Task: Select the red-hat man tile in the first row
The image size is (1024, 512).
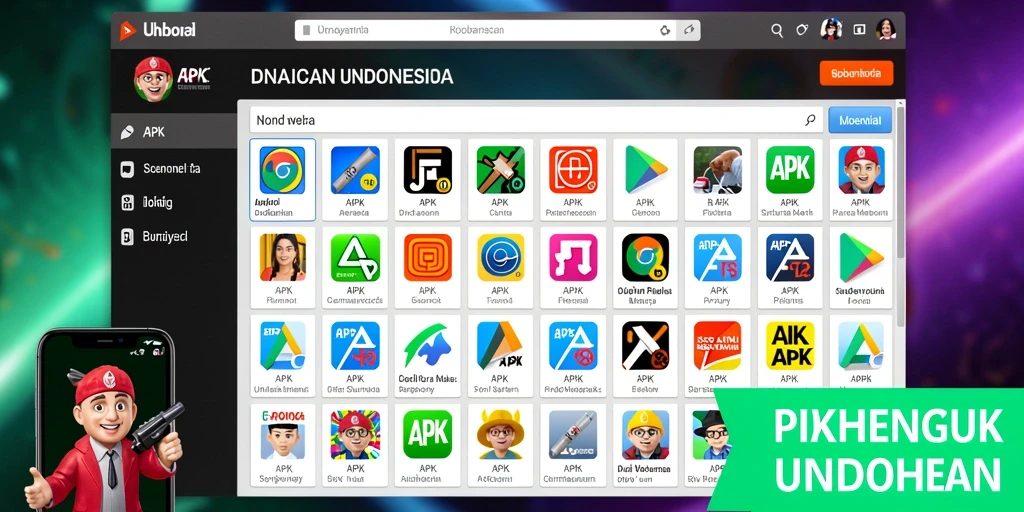Action: (861, 180)
